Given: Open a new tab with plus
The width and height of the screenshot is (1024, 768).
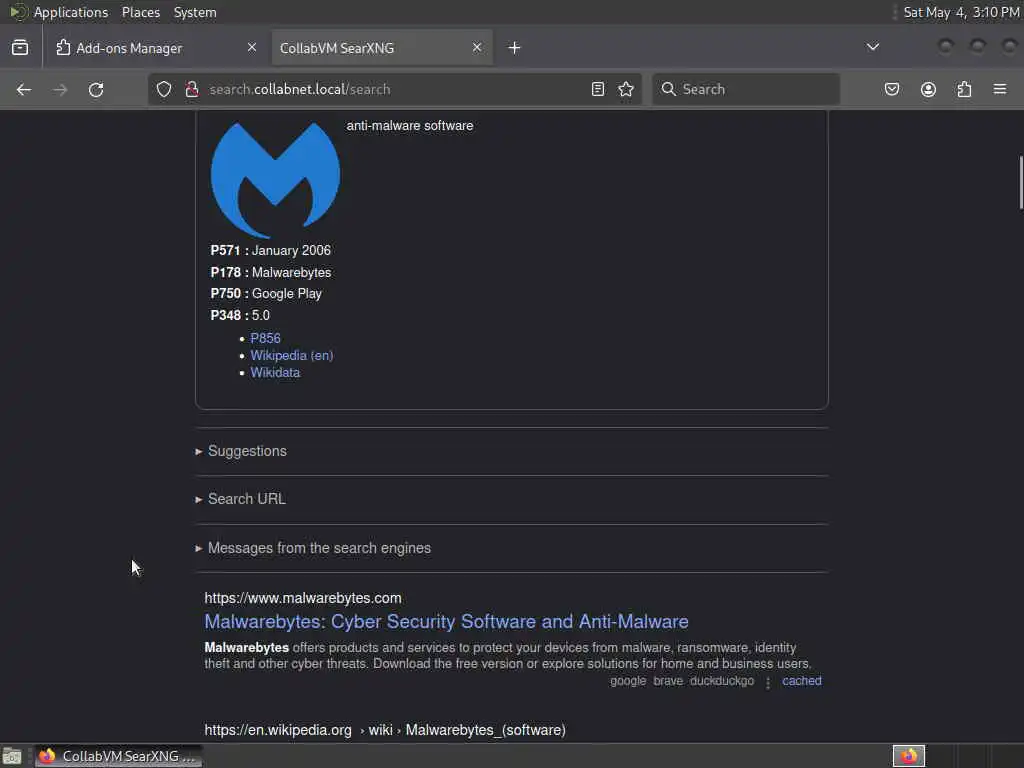Looking at the screenshot, I should coord(515,48).
